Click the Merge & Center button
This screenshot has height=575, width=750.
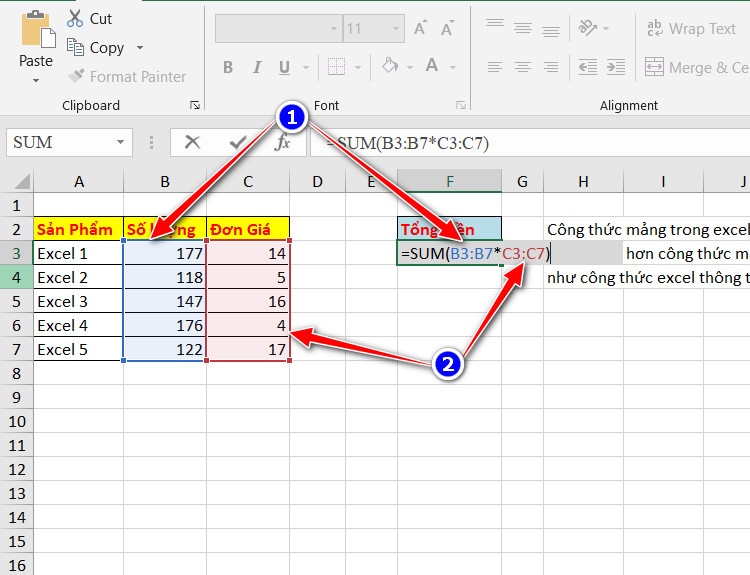tap(697, 67)
